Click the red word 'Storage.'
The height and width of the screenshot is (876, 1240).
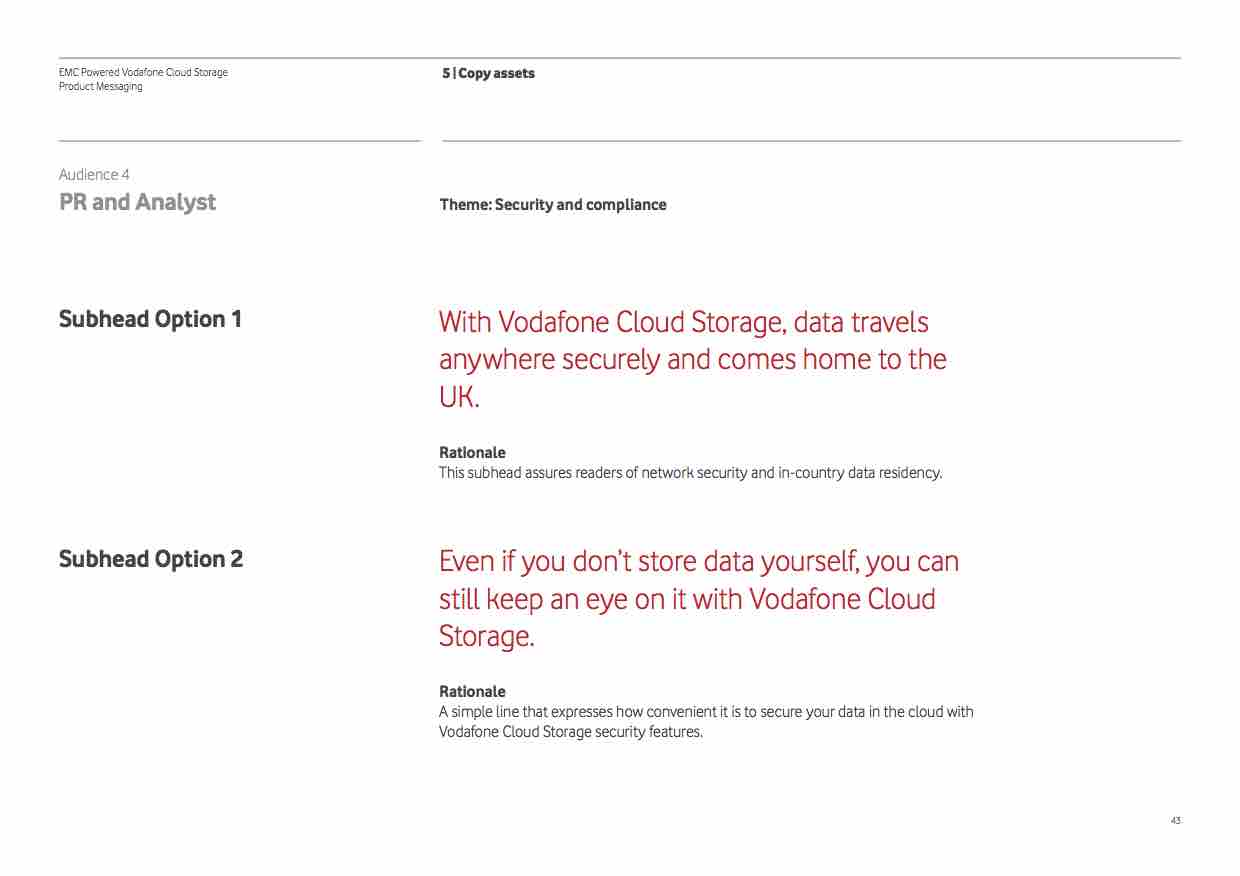coord(486,636)
